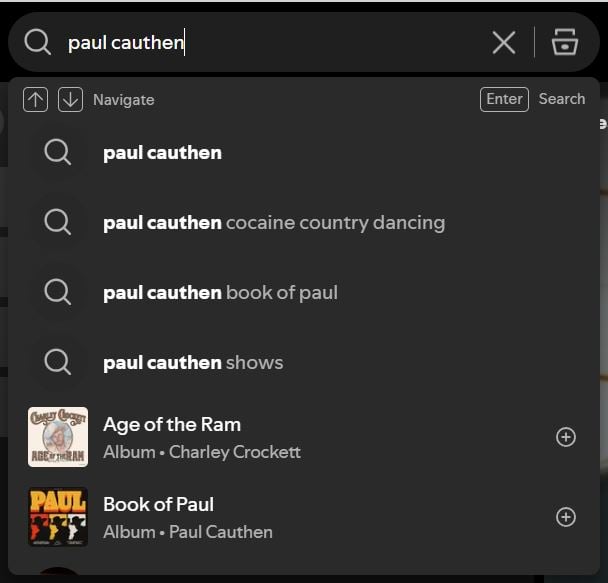The height and width of the screenshot is (583, 608).
Task: Open the Age of the Ram album cover
Action: point(58,437)
